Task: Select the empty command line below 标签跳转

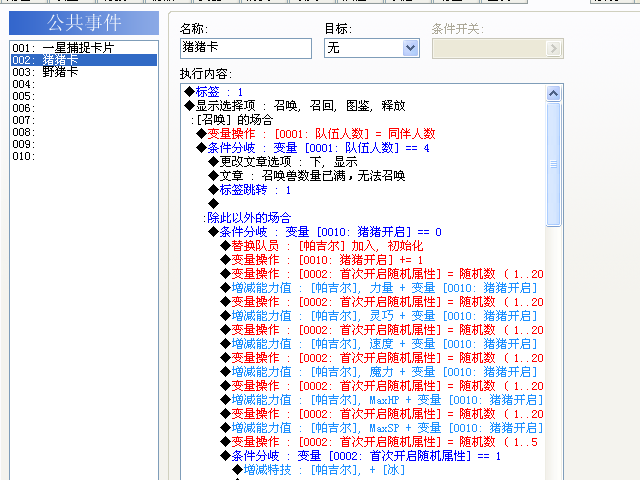Action: click(x=213, y=204)
